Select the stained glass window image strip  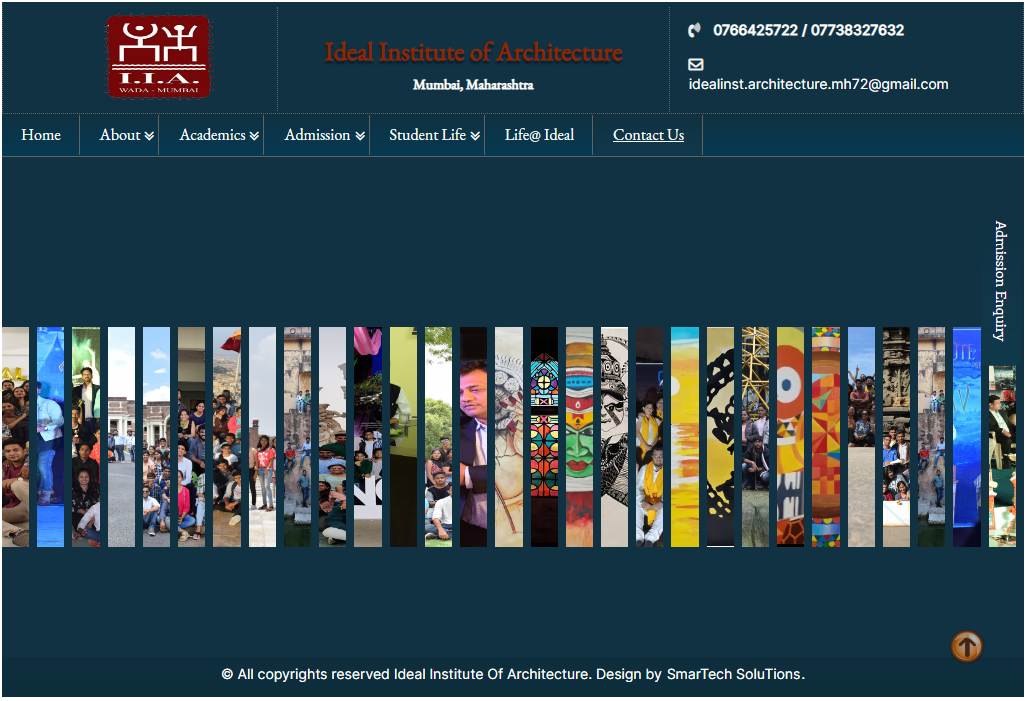click(544, 437)
